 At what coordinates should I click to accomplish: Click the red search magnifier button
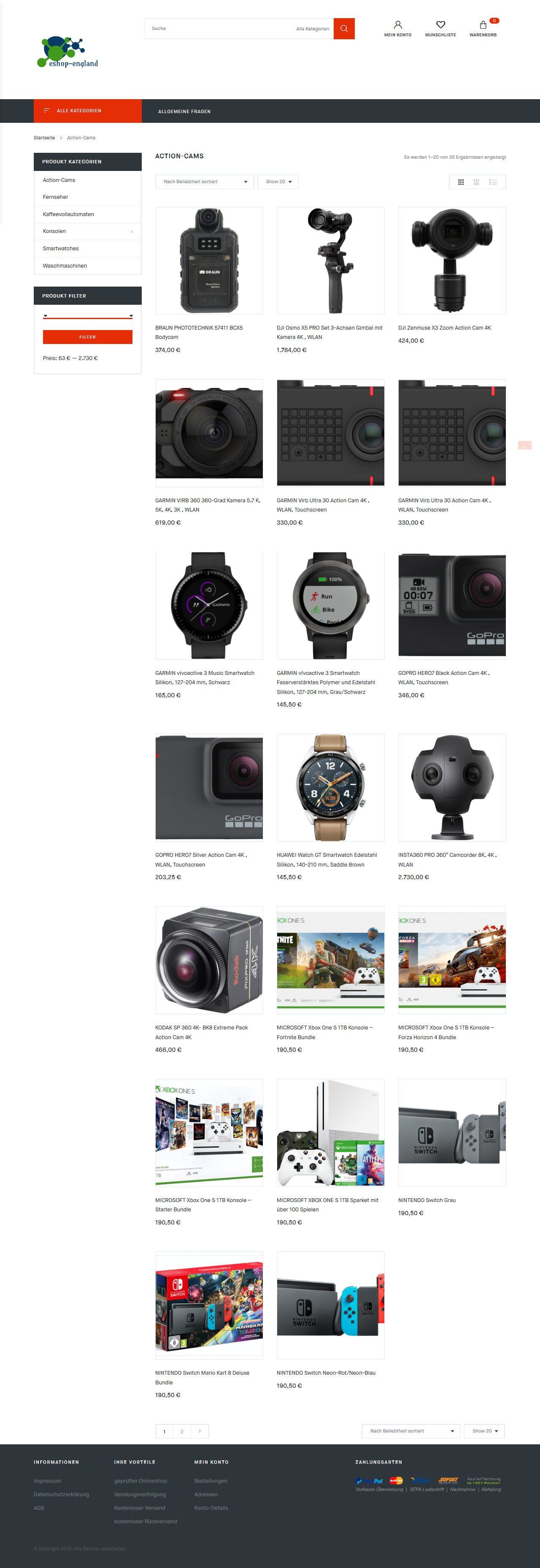coord(343,29)
